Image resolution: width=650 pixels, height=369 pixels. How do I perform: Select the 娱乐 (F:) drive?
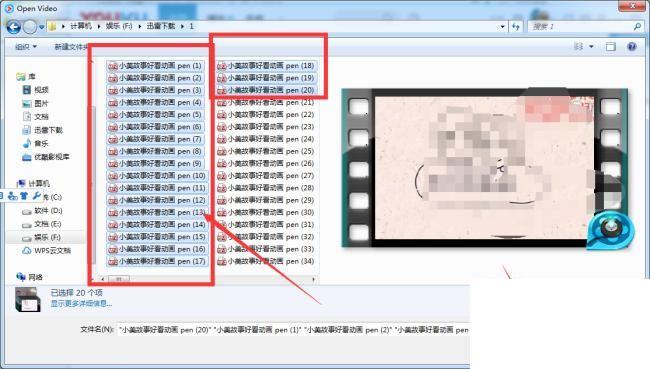[x=47, y=238]
